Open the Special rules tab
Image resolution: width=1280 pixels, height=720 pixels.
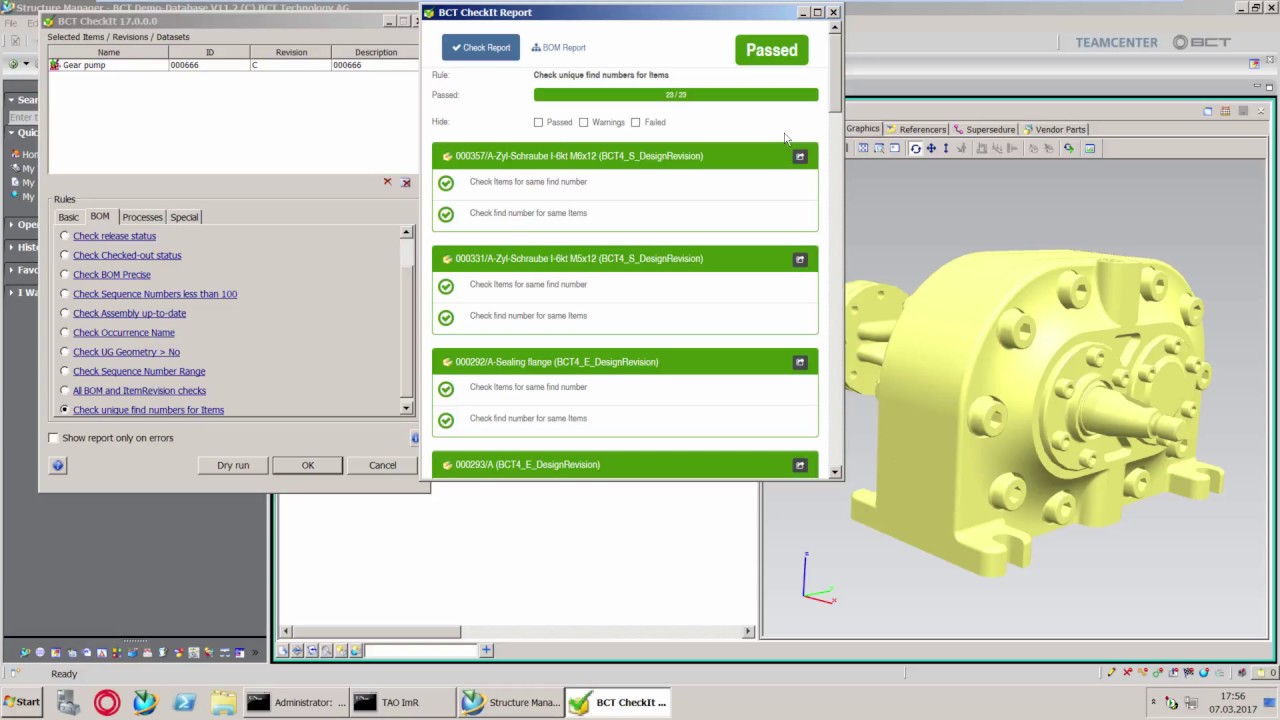(x=184, y=217)
